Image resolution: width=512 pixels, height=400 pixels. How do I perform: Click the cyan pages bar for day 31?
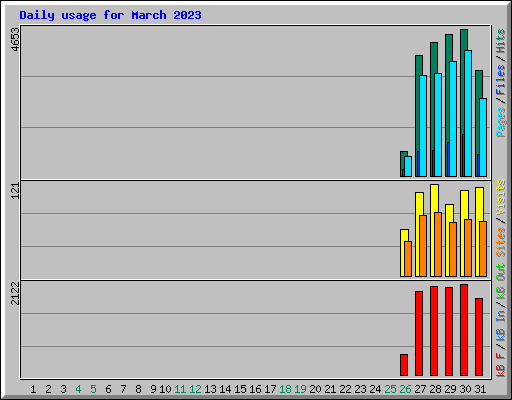point(483,137)
